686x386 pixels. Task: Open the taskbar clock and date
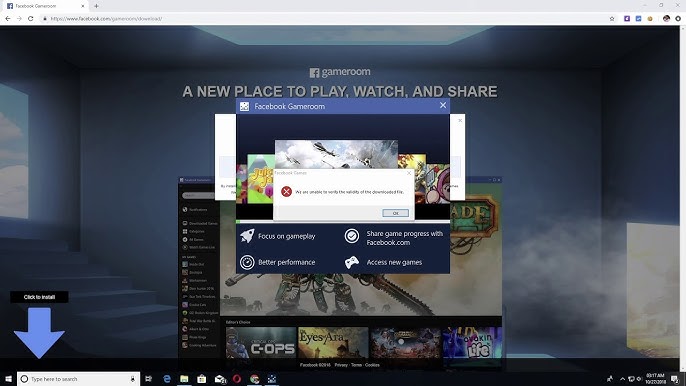pos(655,379)
